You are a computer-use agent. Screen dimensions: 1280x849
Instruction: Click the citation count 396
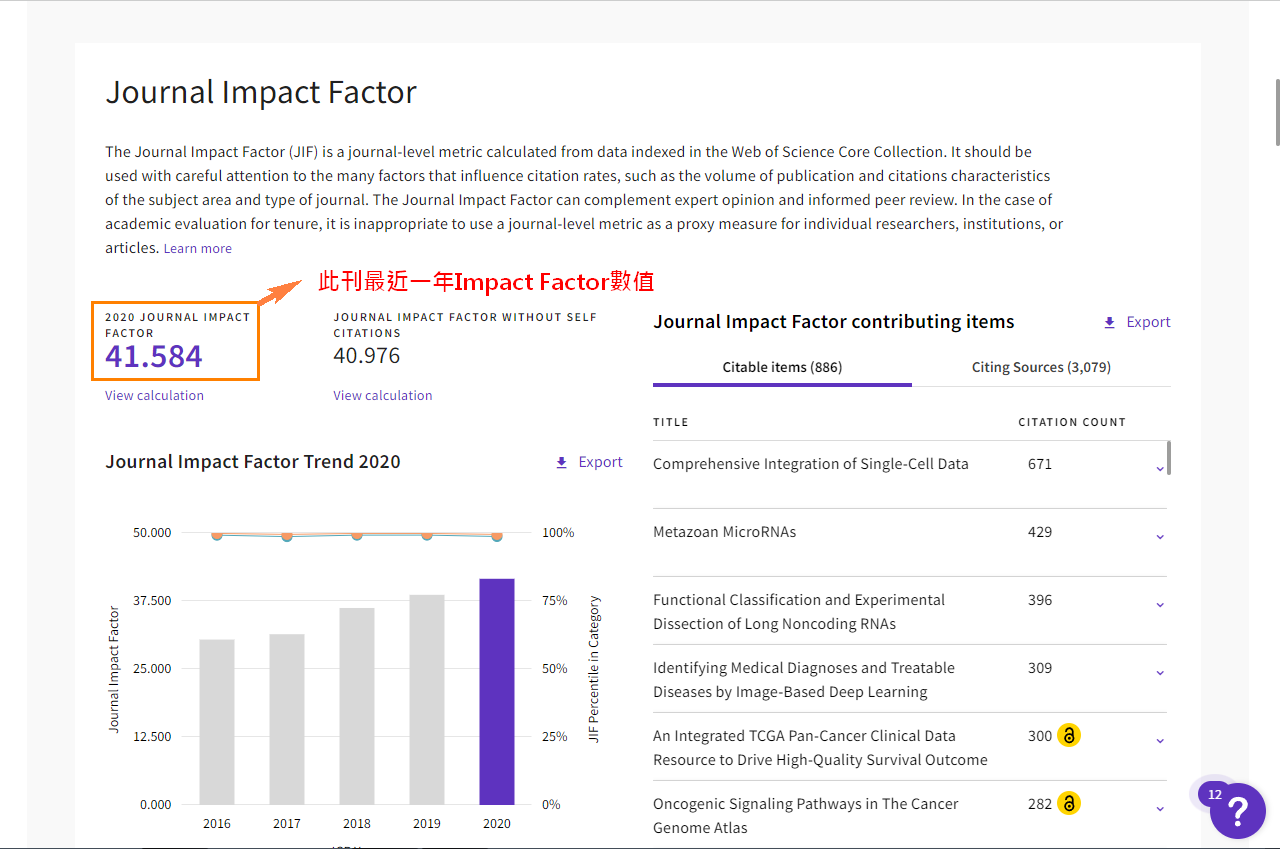coord(1040,600)
